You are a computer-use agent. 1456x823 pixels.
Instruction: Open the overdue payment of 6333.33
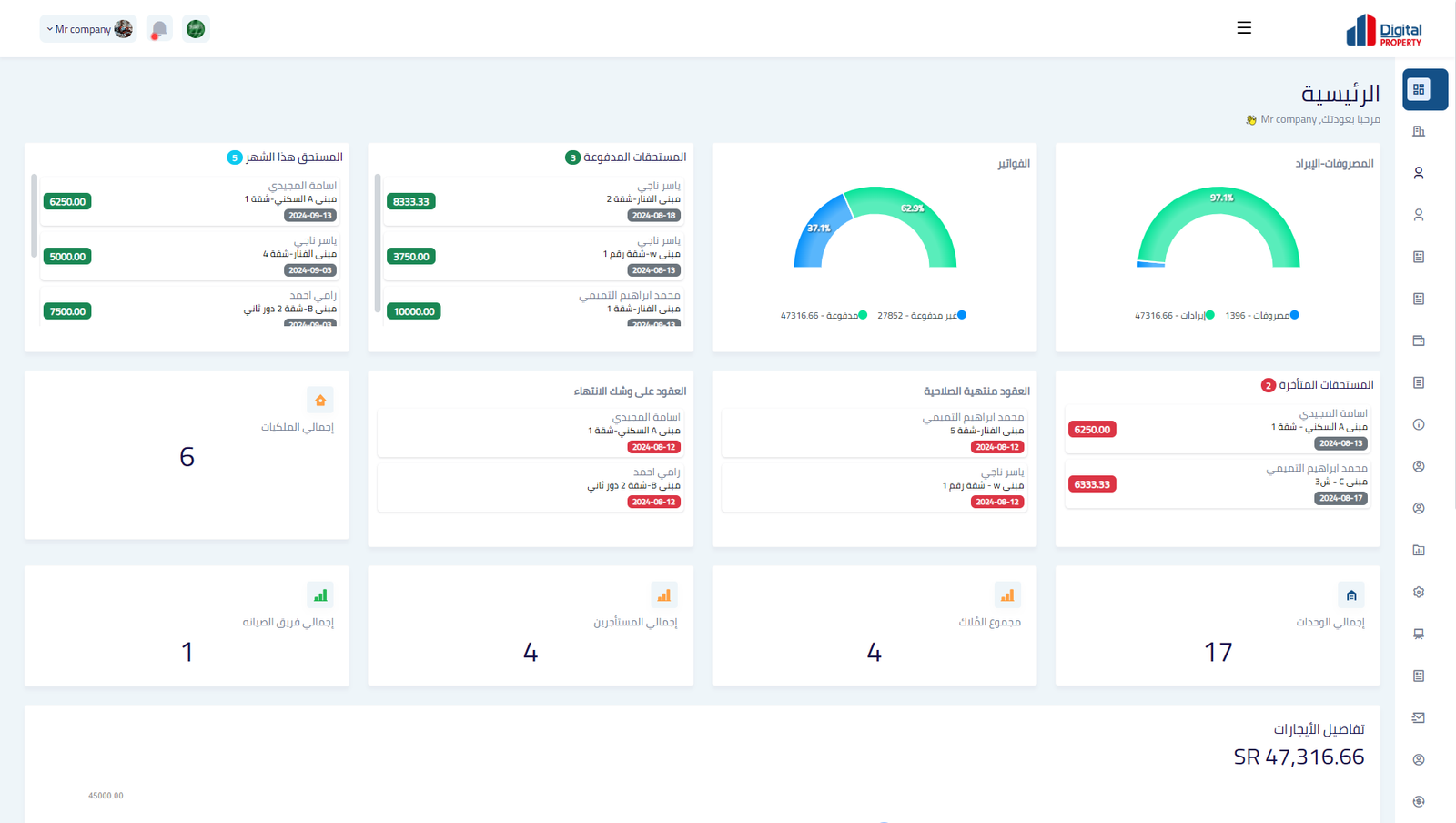tap(1092, 484)
